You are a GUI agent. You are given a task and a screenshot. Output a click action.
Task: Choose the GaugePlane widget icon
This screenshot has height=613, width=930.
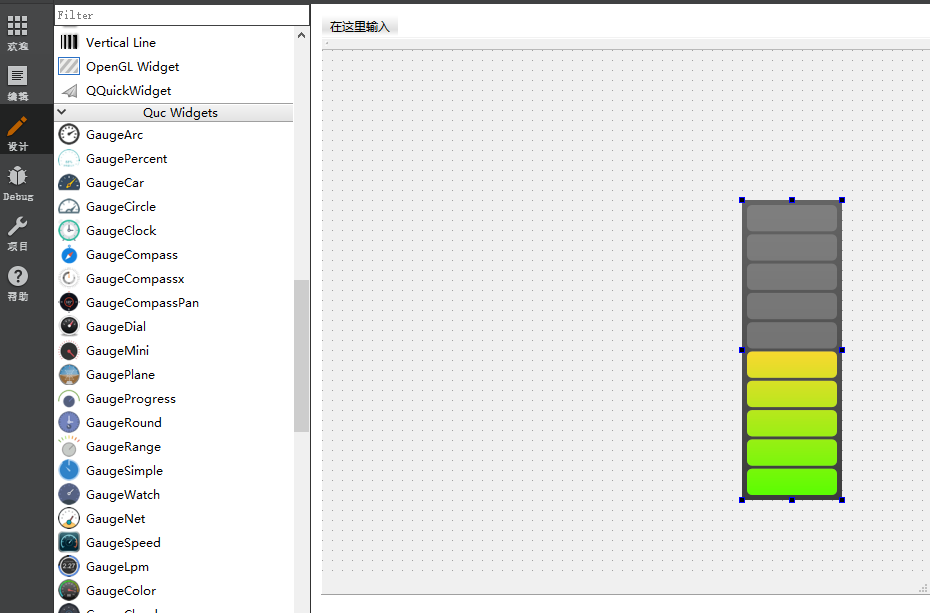pos(68,375)
